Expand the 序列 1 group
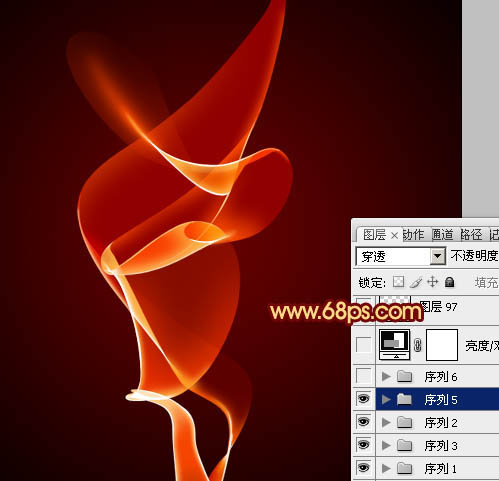 tap(386, 468)
